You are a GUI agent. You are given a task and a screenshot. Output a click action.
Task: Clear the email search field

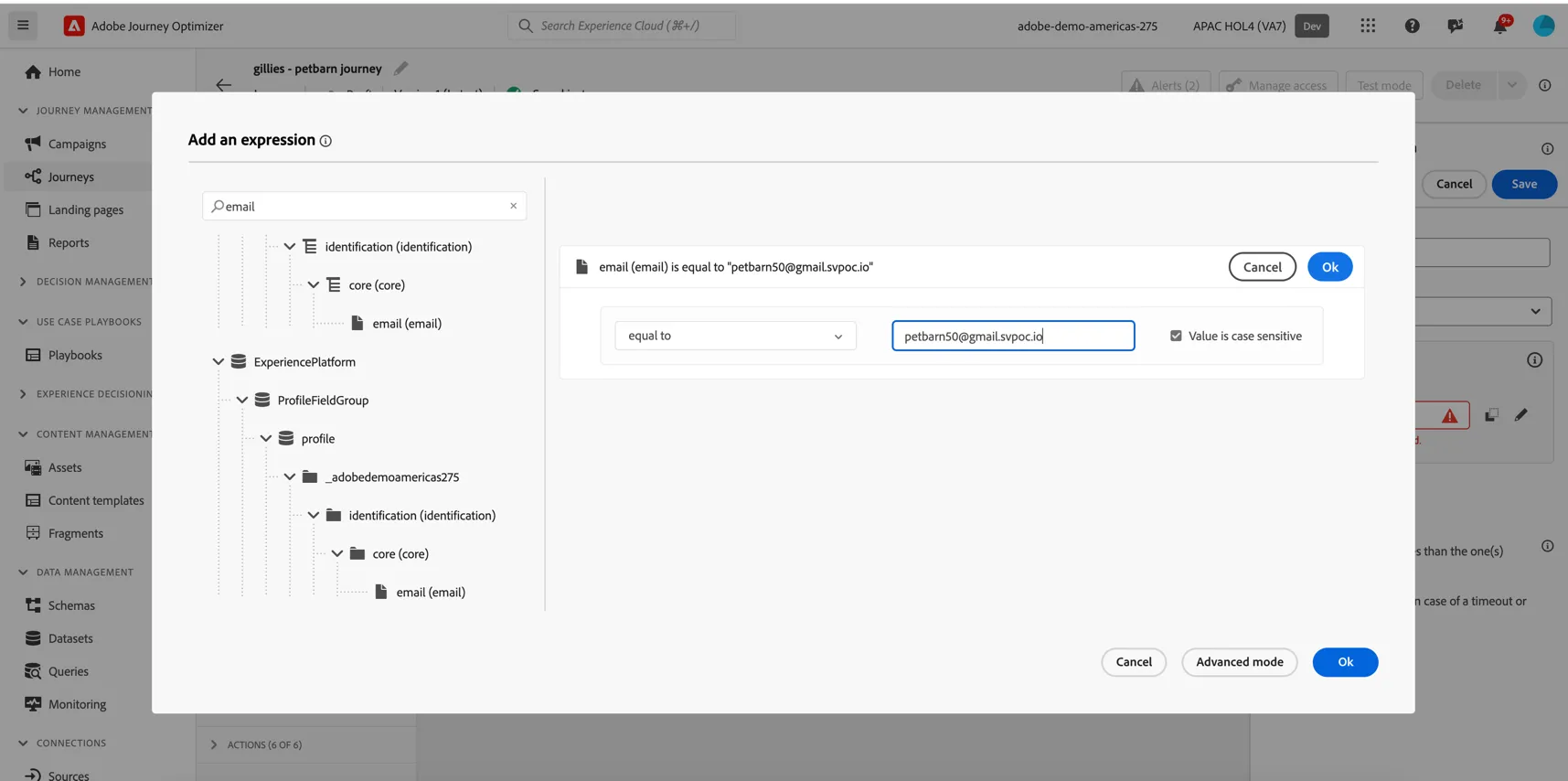tap(513, 206)
